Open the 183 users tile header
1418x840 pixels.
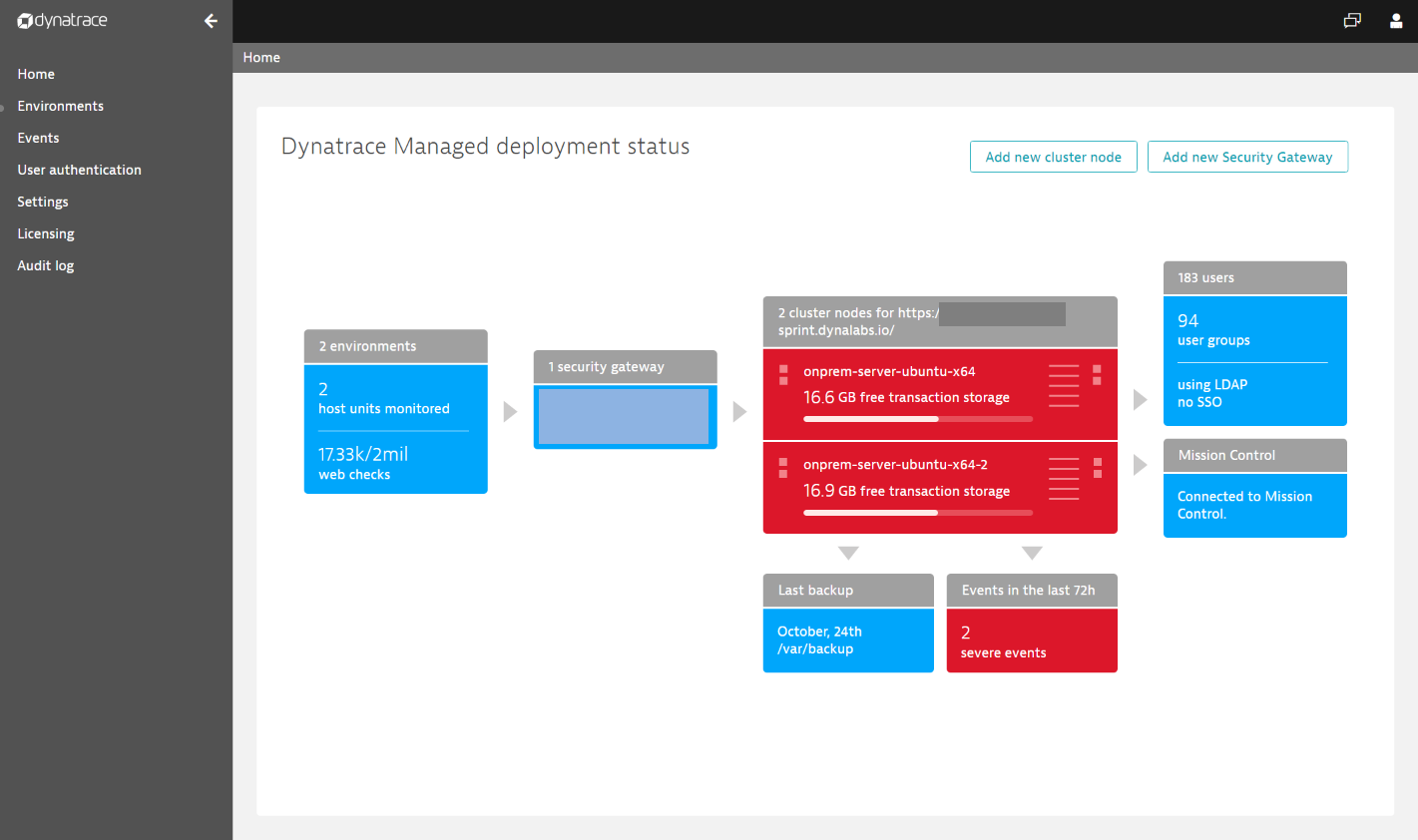(1255, 277)
